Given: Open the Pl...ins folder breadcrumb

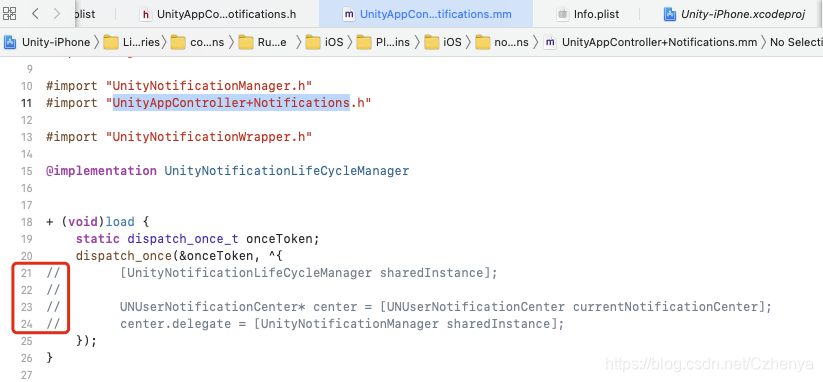Looking at the screenshot, I should pos(393,42).
